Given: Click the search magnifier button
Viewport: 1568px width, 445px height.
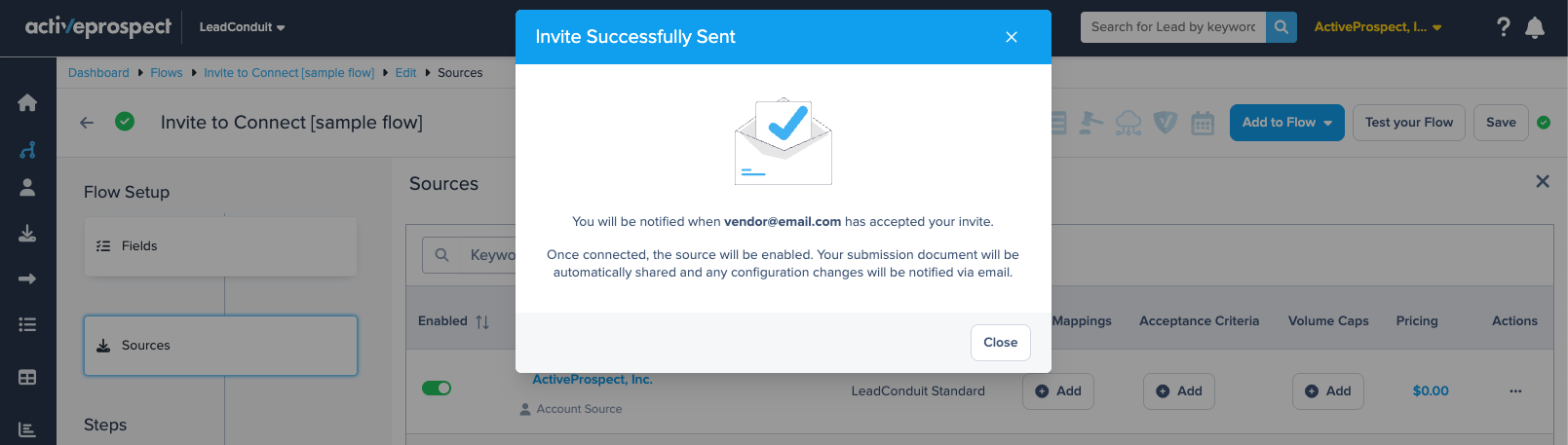Looking at the screenshot, I should pyautogui.click(x=1281, y=27).
